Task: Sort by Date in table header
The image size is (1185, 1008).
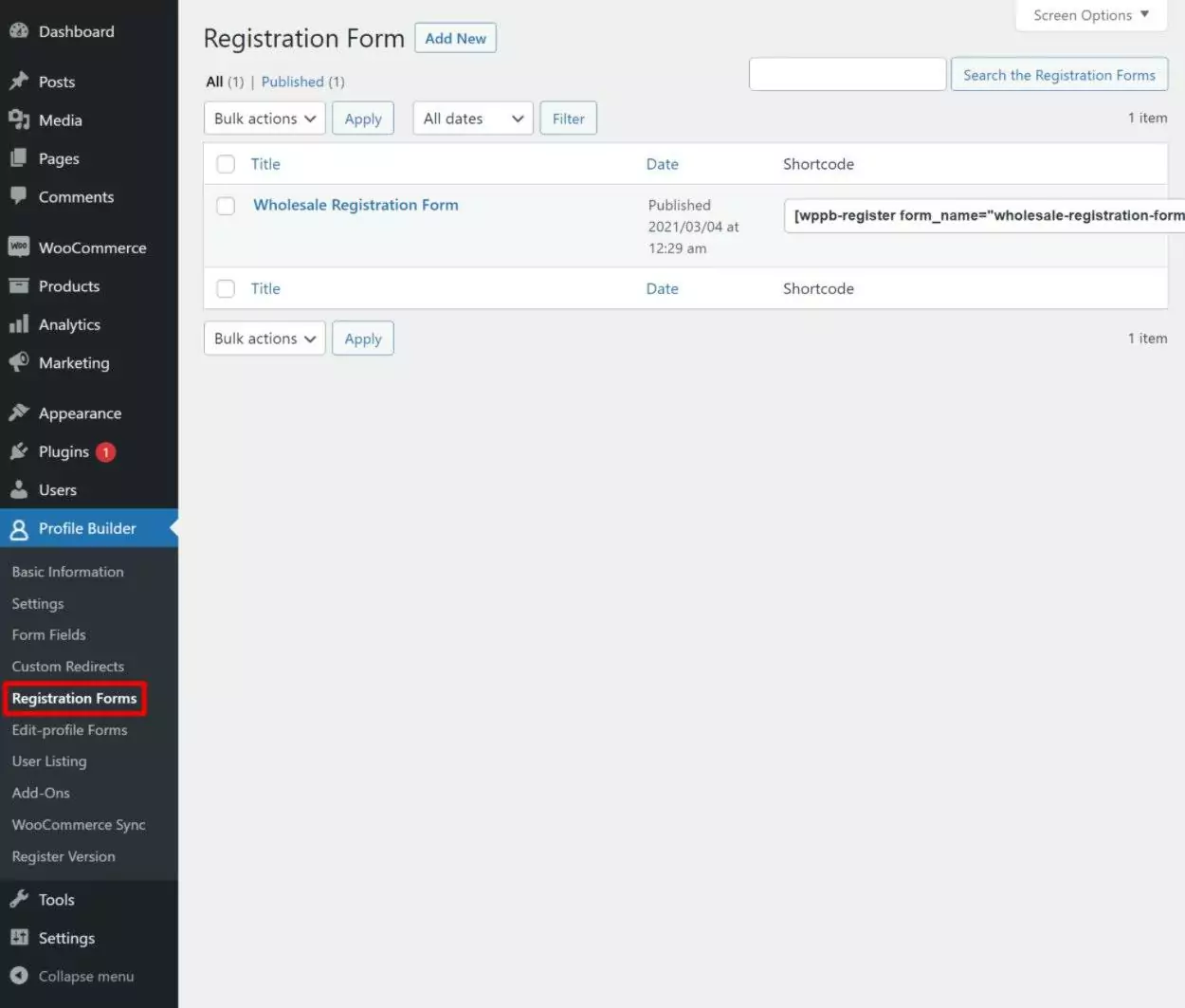Action: click(x=663, y=164)
